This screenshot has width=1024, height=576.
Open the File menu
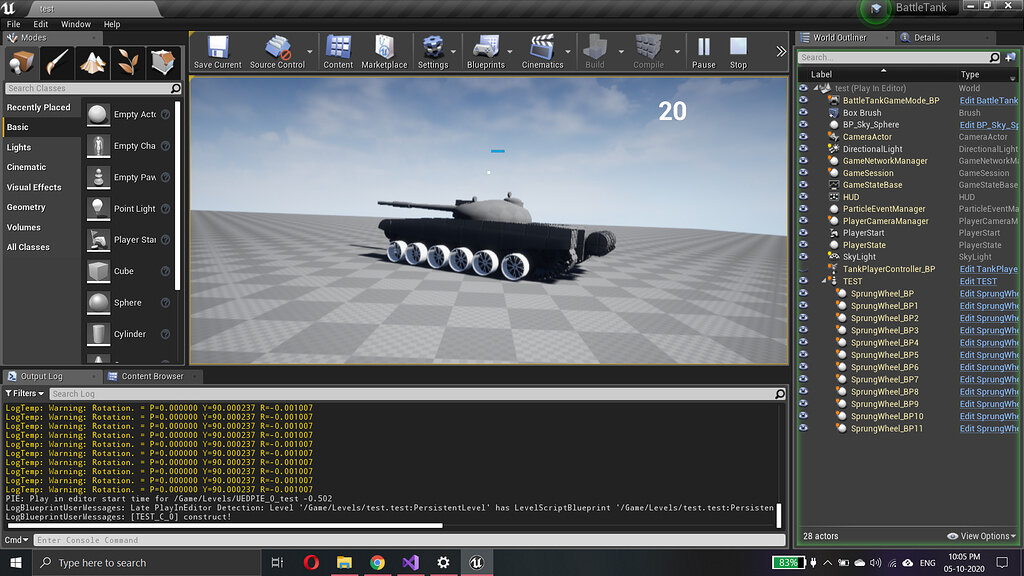tap(13, 24)
